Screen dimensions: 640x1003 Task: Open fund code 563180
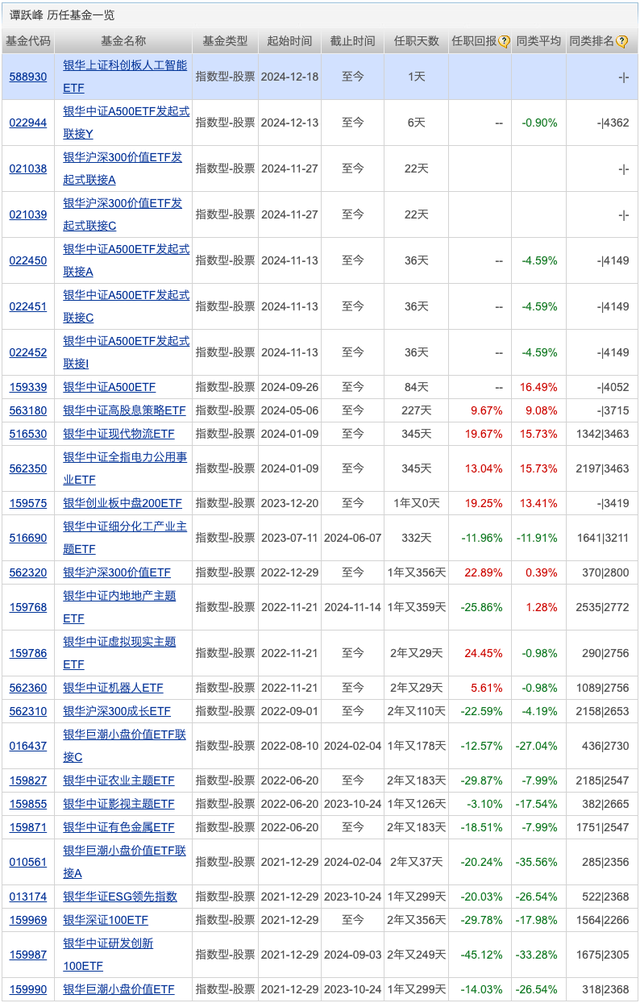pyautogui.click(x=28, y=411)
